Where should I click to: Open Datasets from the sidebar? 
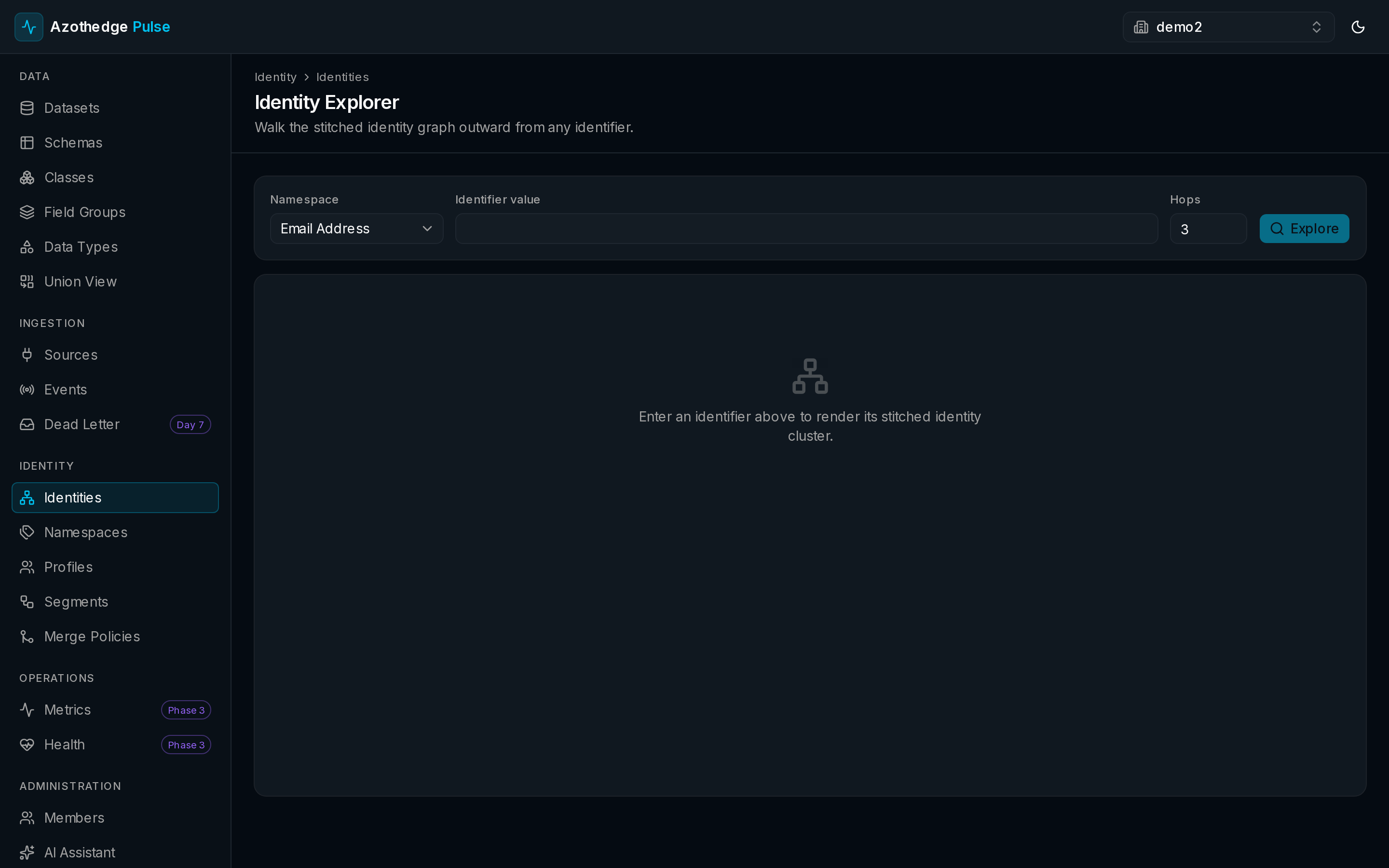tap(115, 108)
